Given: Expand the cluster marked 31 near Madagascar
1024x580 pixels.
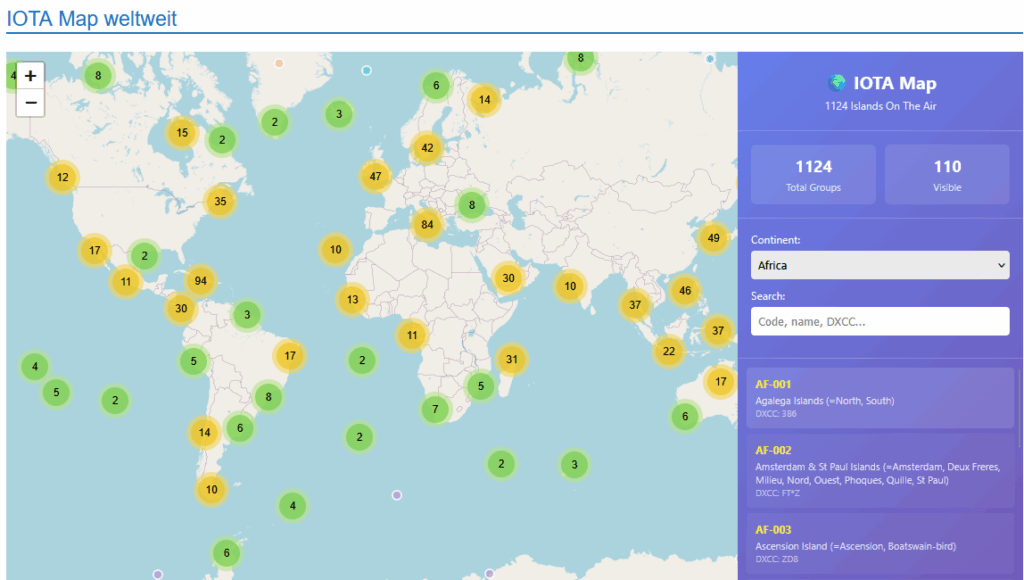Looking at the screenshot, I should coord(512,359).
